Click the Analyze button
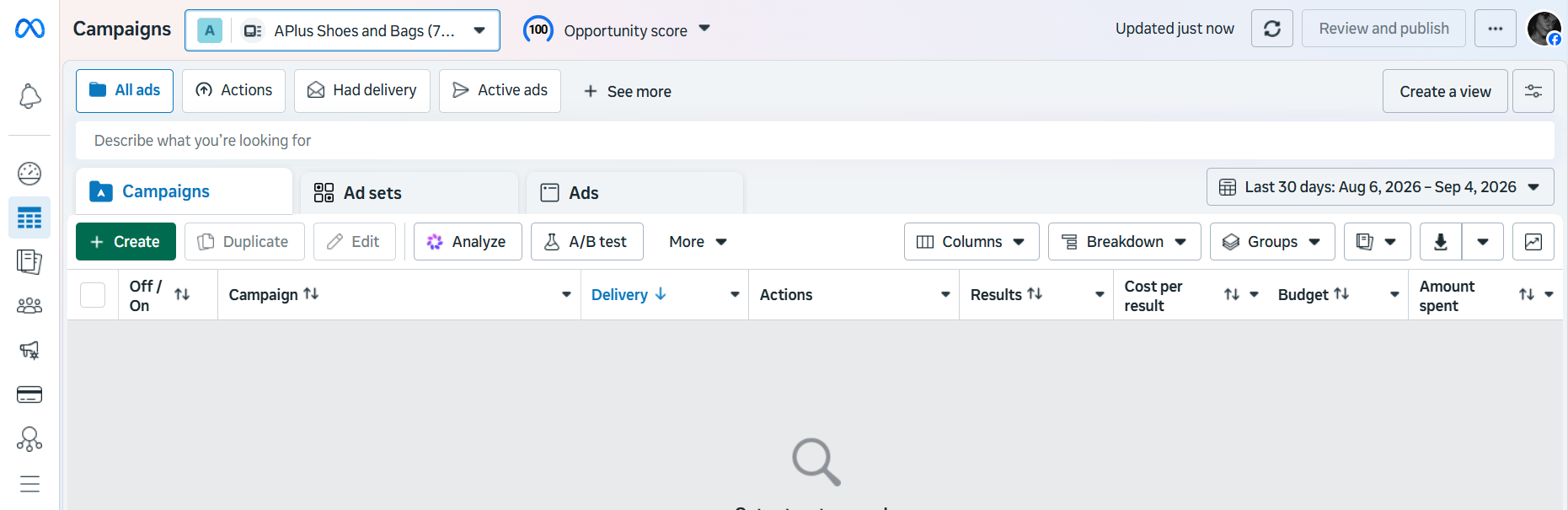Viewport: 1568px width, 510px height. click(x=468, y=242)
